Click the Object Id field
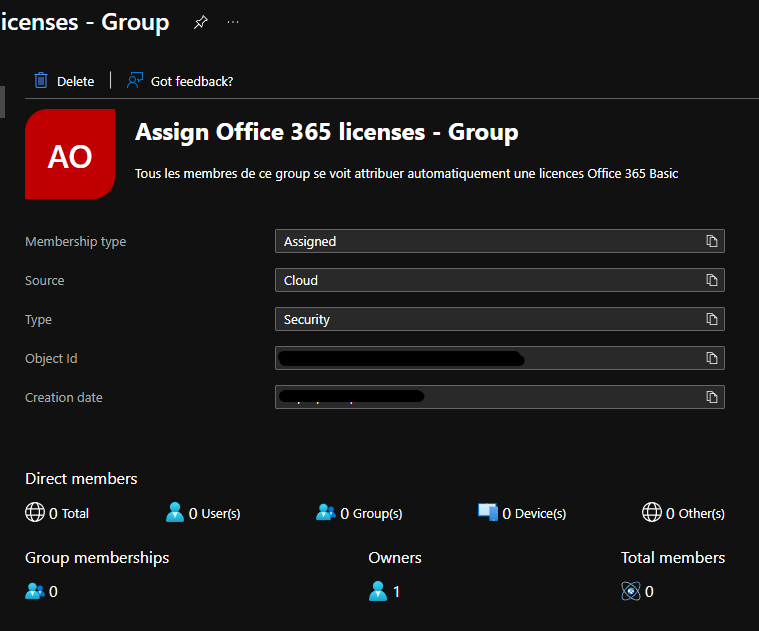 click(x=500, y=358)
